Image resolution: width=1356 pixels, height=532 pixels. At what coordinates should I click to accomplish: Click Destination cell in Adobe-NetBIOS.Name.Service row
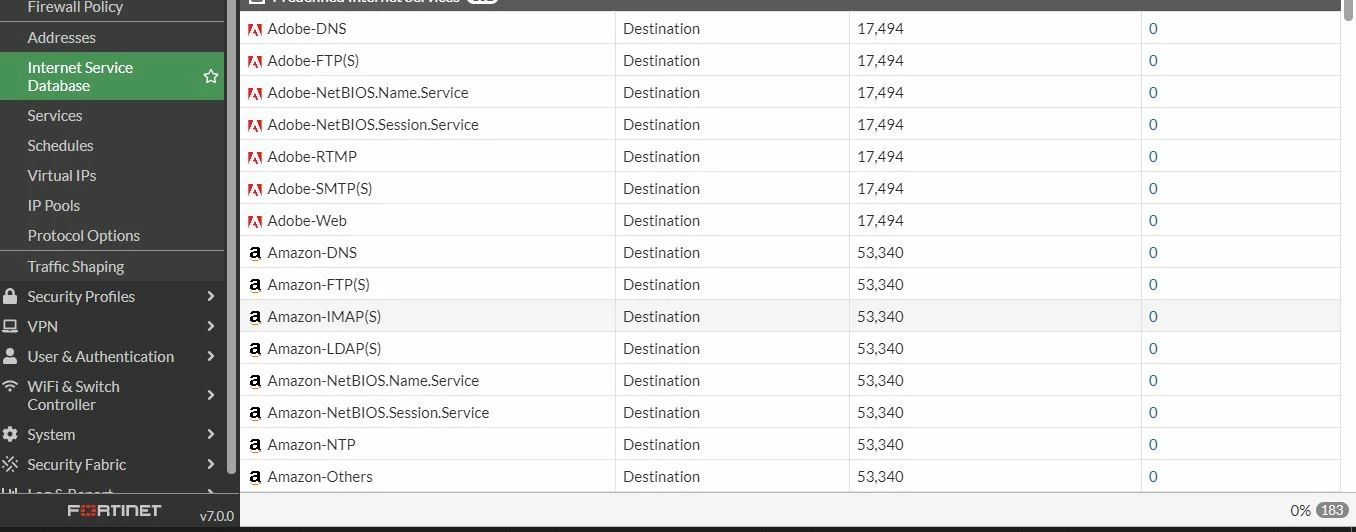point(732,93)
